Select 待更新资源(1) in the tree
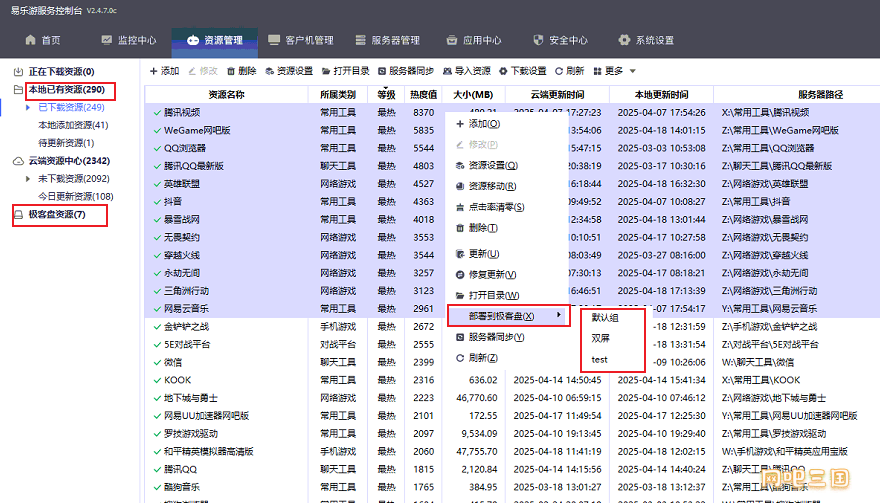880x503 pixels. pos(66,143)
